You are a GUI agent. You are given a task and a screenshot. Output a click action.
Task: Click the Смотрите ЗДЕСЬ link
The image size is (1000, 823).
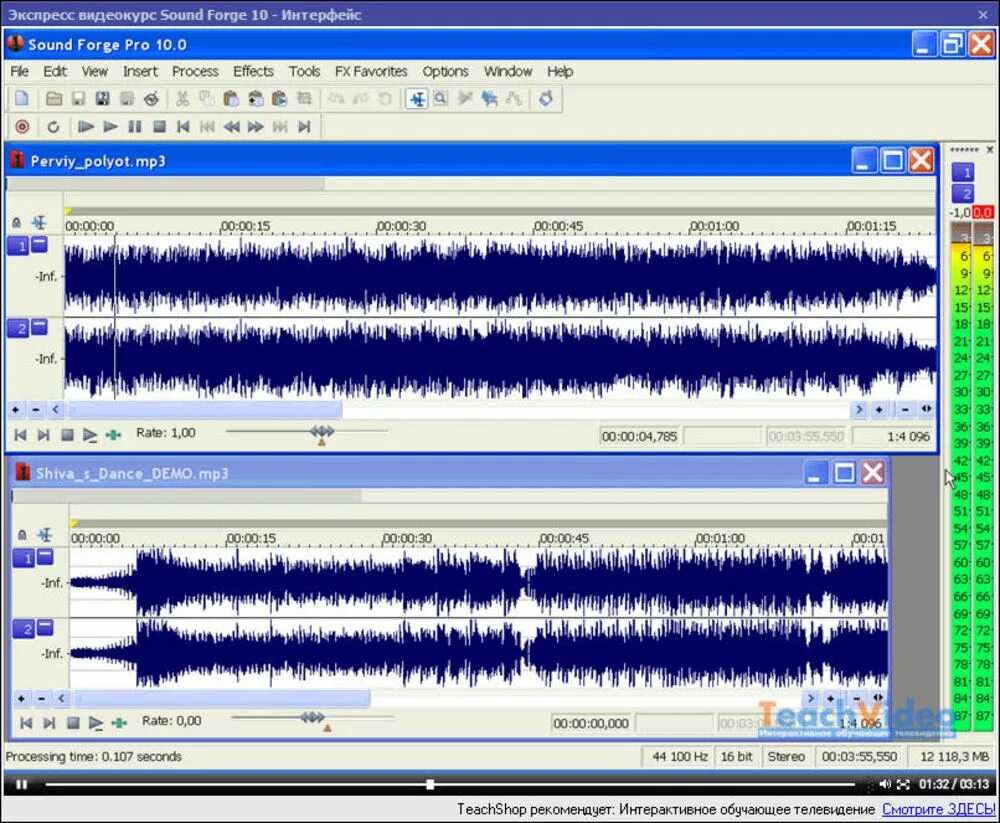pos(938,809)
